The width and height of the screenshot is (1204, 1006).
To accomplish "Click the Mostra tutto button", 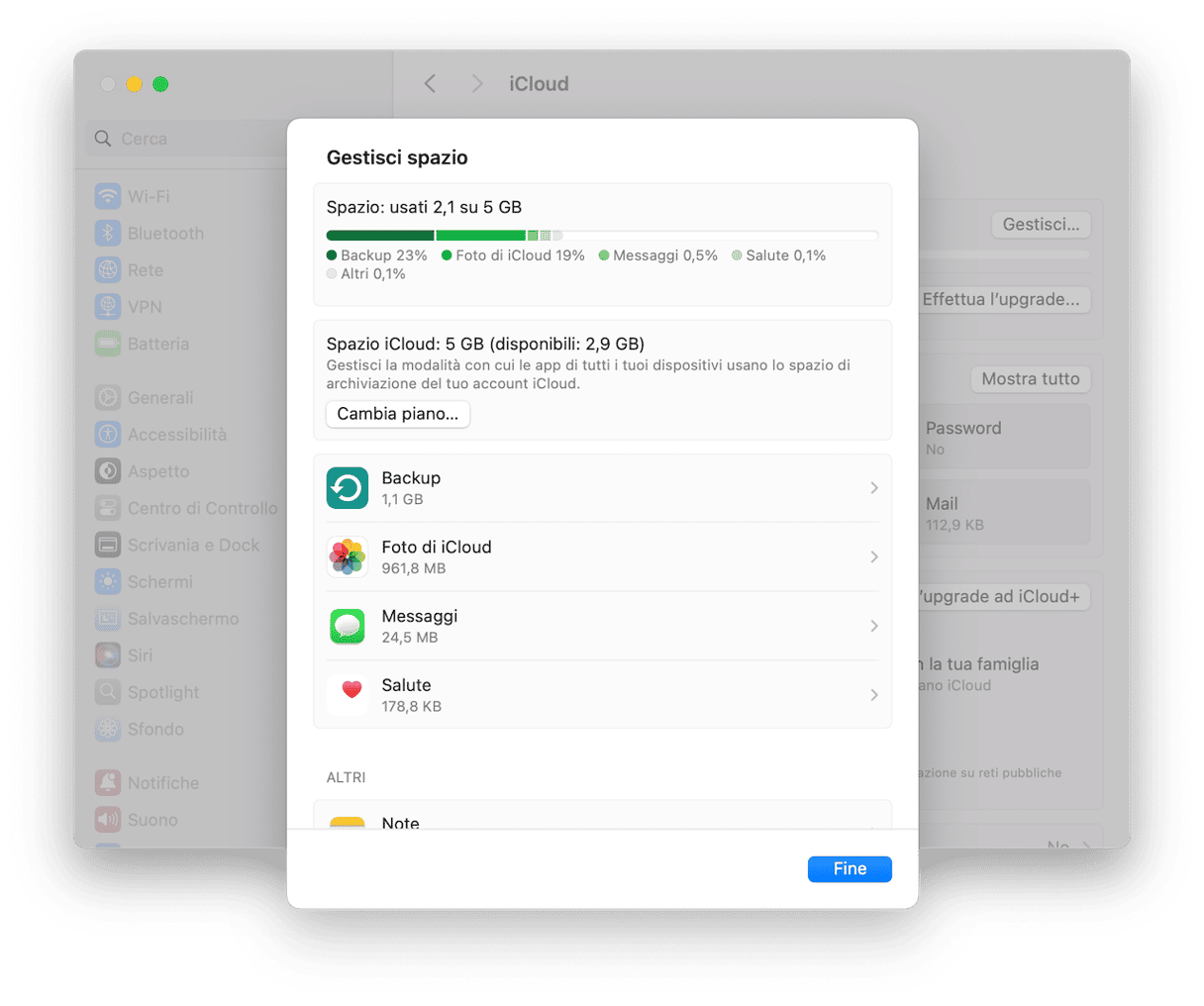I will click(x=1031, y=379).
